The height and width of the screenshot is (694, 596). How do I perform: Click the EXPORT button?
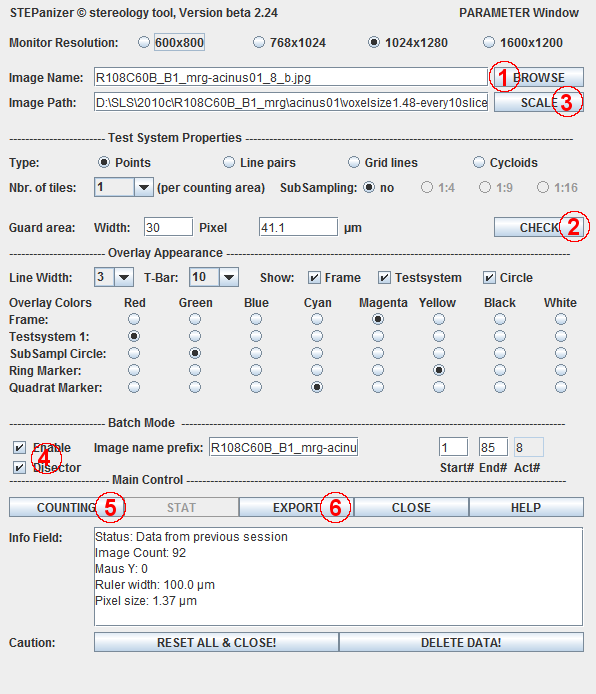click(x=296, y=507)
